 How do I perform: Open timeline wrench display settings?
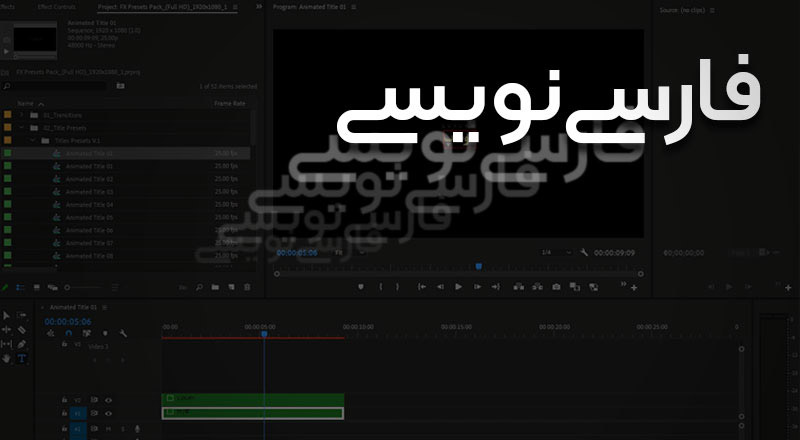coord(122,334)
